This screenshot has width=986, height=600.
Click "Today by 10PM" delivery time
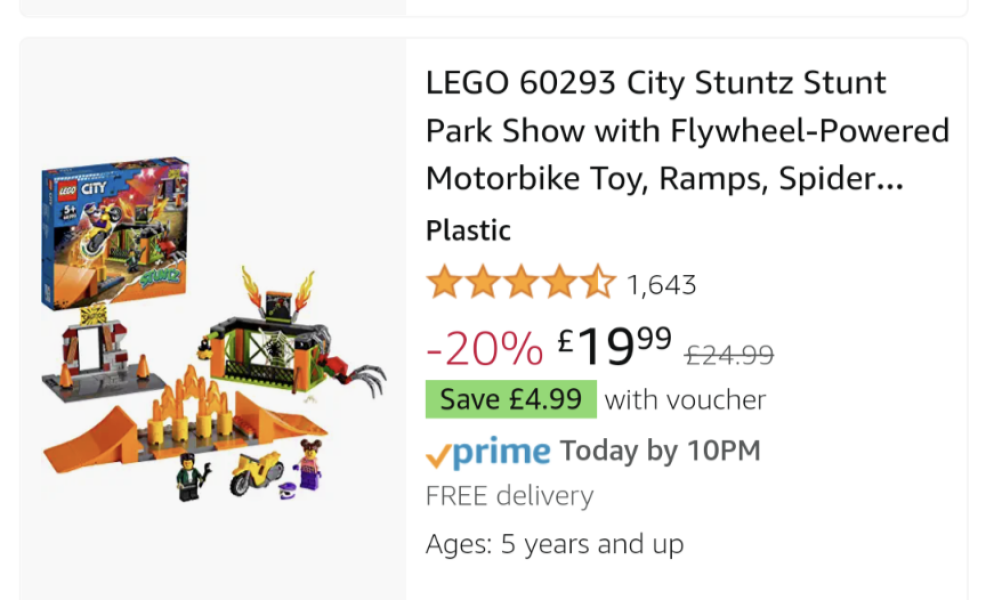pyautogui.click(x=660, y=451)
